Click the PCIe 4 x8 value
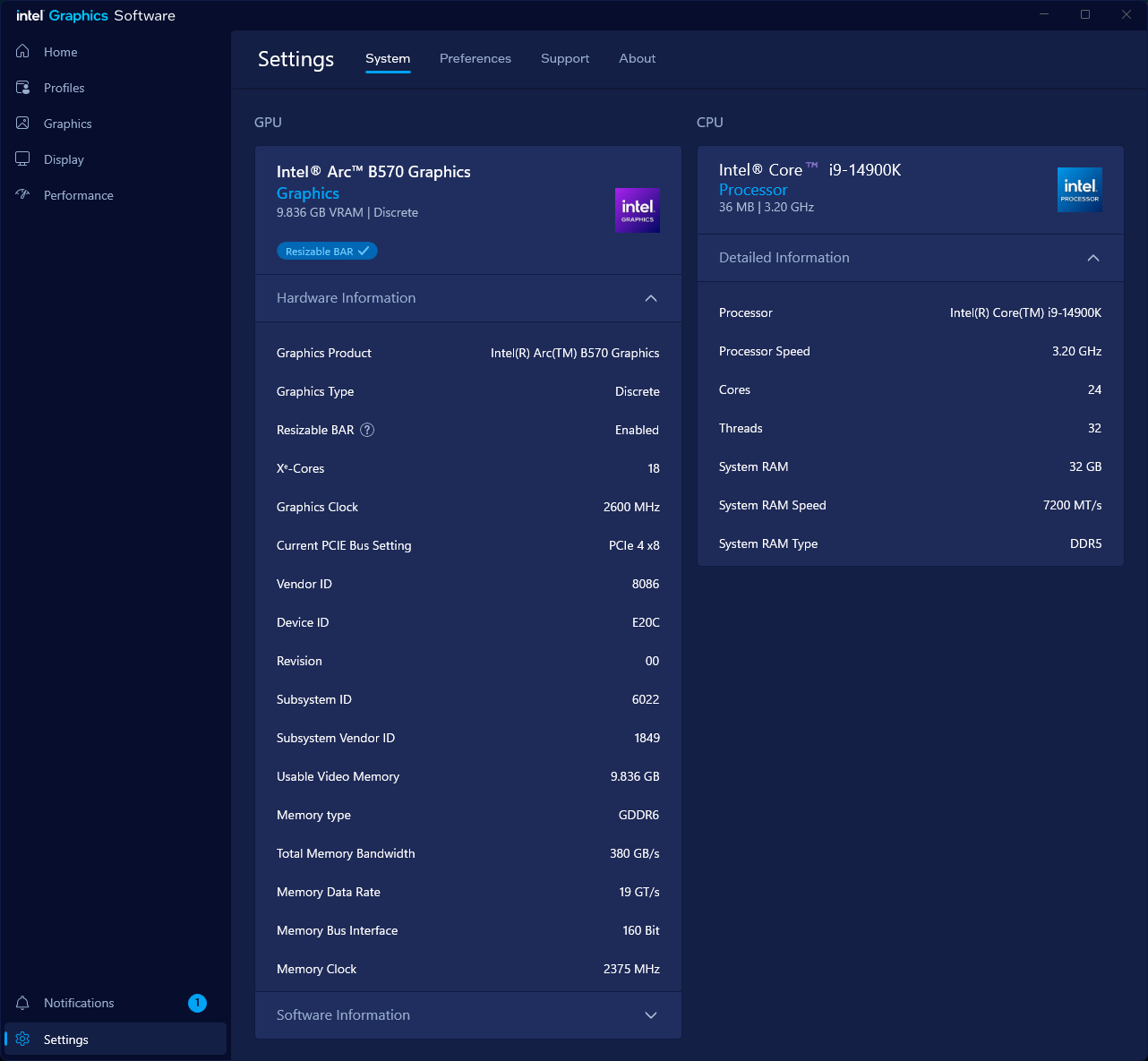Screen dimensions: 1148x1061 (634, 545)
